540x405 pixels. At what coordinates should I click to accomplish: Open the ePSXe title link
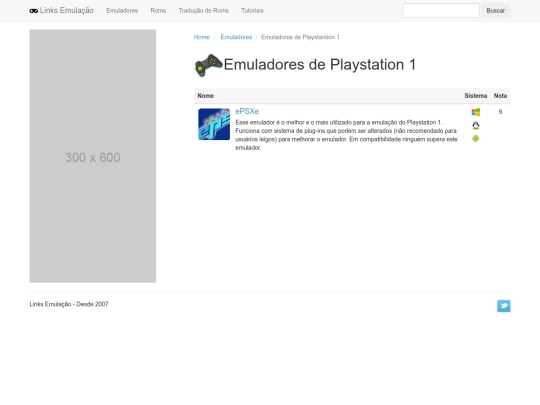247,111
